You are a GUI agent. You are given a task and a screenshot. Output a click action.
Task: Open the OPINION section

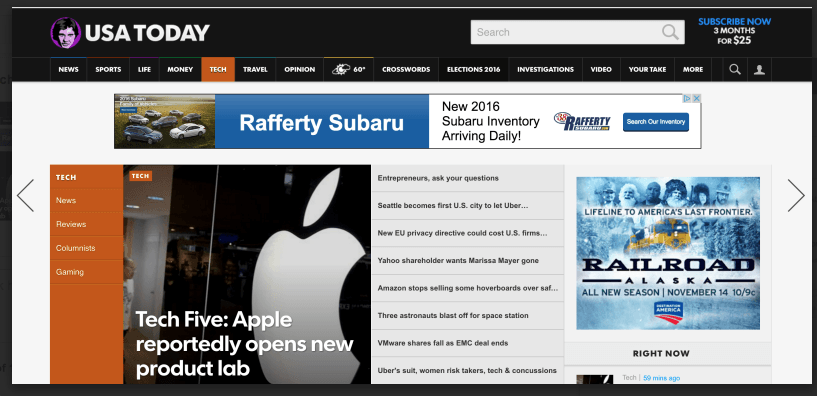pos(300,69)
